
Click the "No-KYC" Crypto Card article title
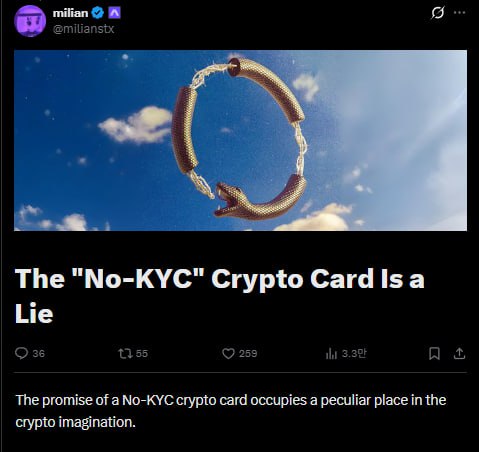point(220,295)
